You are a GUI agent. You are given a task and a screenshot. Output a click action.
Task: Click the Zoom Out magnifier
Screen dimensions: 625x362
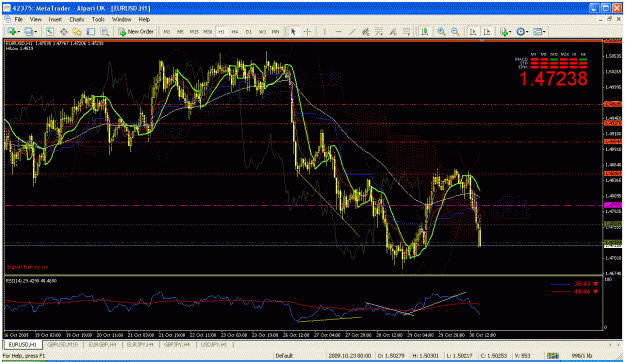point(455,31)
